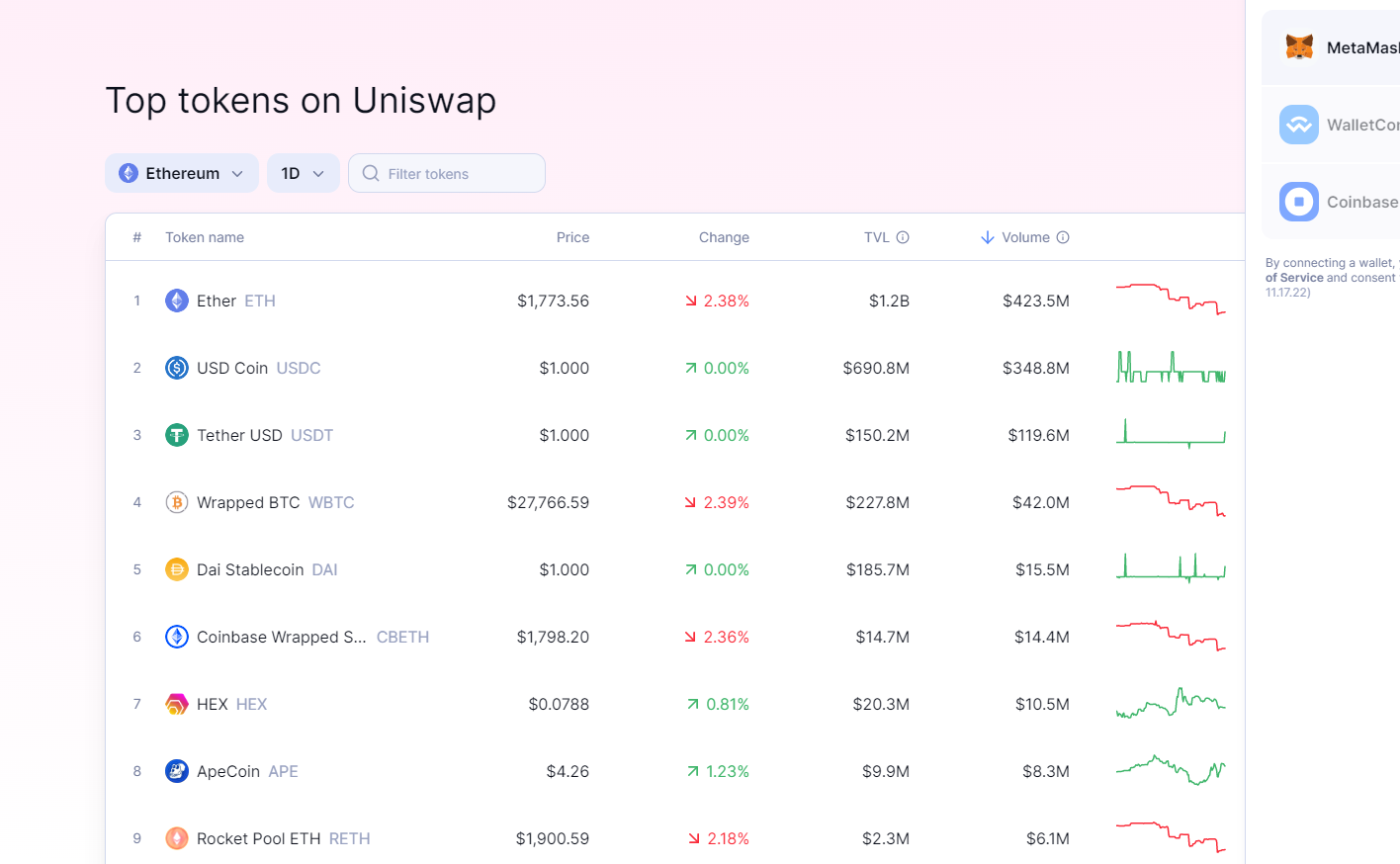The image size is (1400, 864).
Task: Click the ApeCoin token icon
Action: click(177, 771)
